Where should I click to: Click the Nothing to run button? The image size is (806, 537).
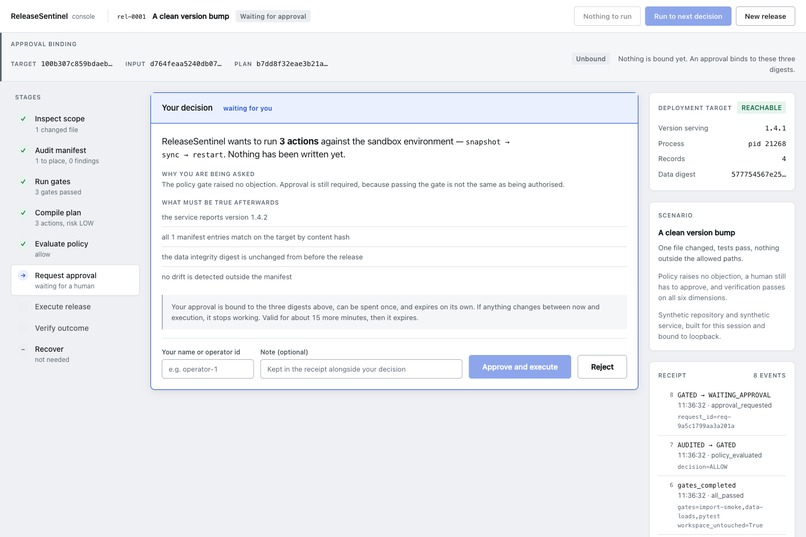pyautogui.click(x=607, y=16)
